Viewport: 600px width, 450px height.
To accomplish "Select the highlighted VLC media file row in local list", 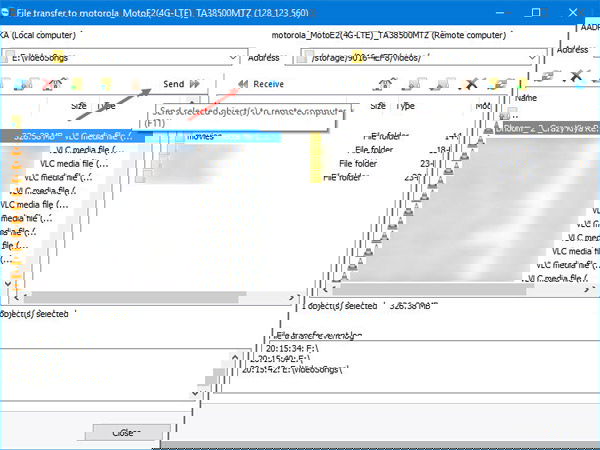I will (x=73, y=136).
